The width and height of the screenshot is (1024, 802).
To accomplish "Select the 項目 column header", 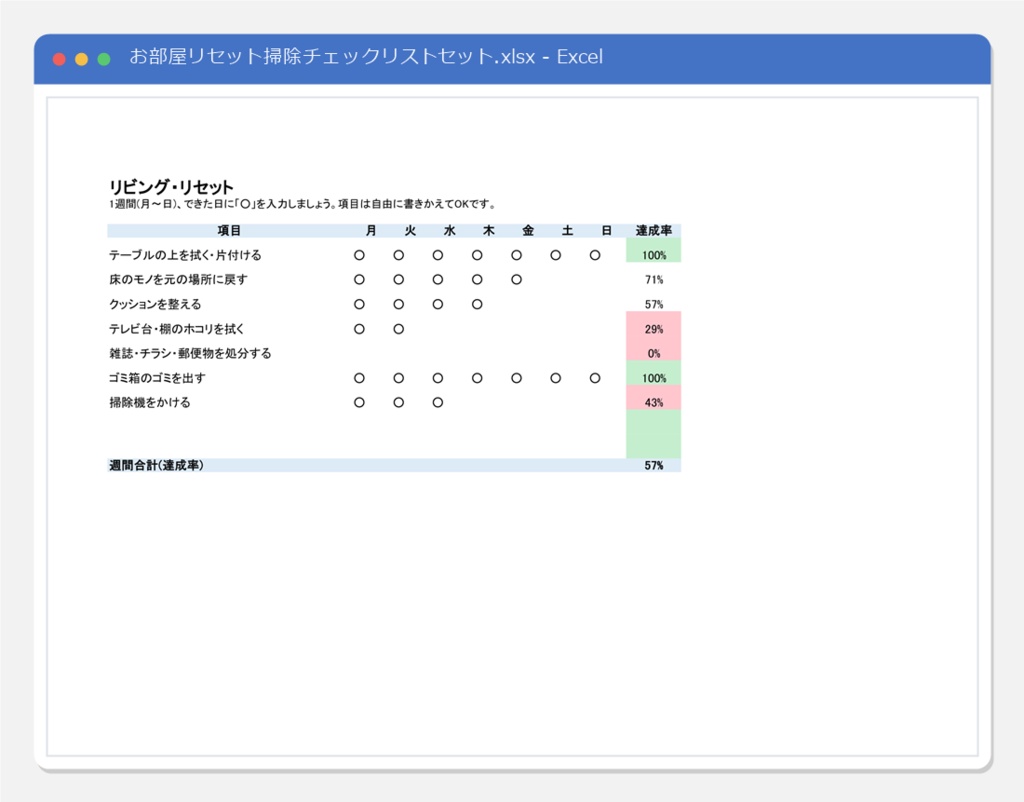I will click(x=229, y=231).
